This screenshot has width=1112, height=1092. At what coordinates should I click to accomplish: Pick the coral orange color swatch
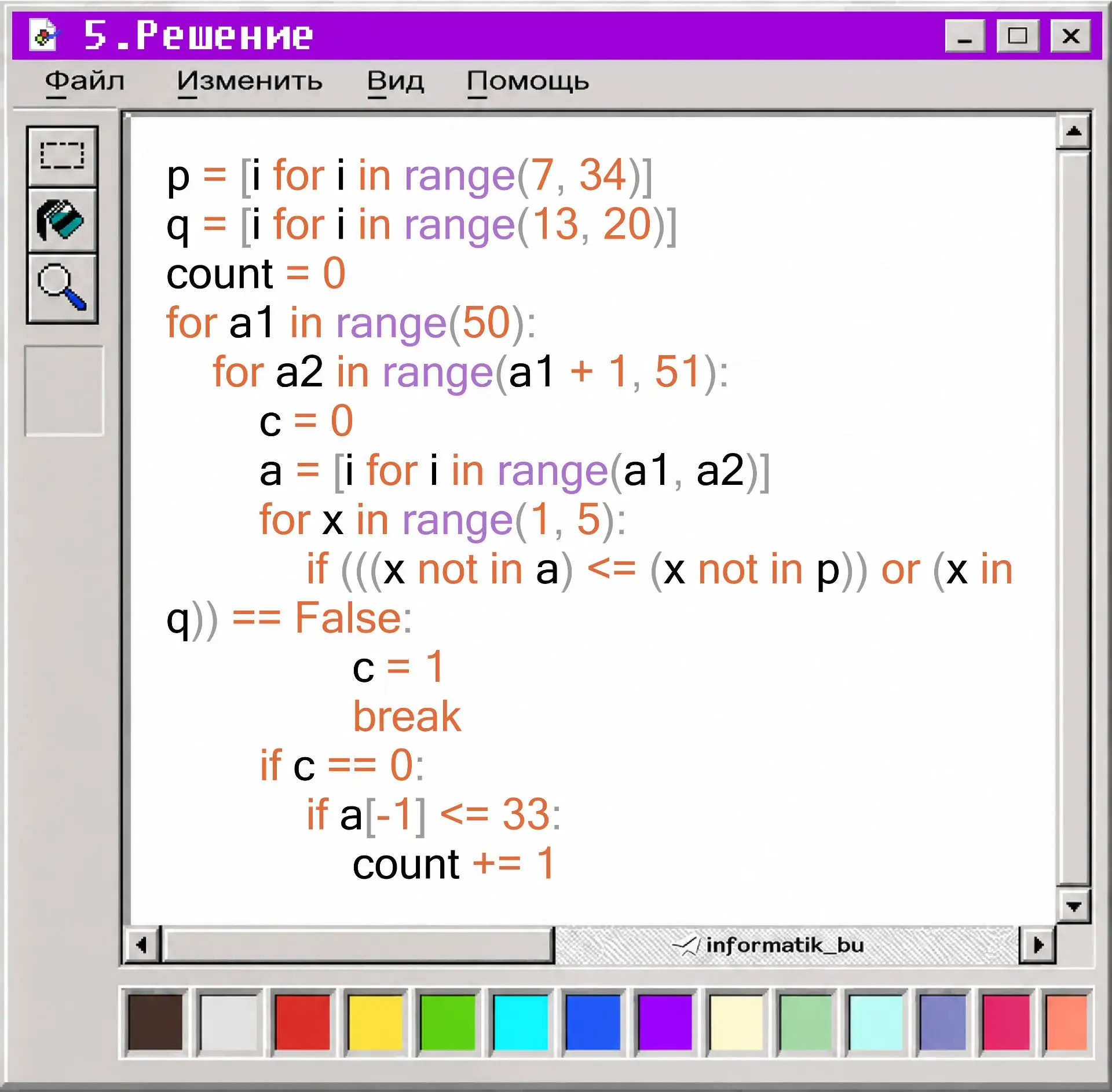[x=1067, y=1022]
